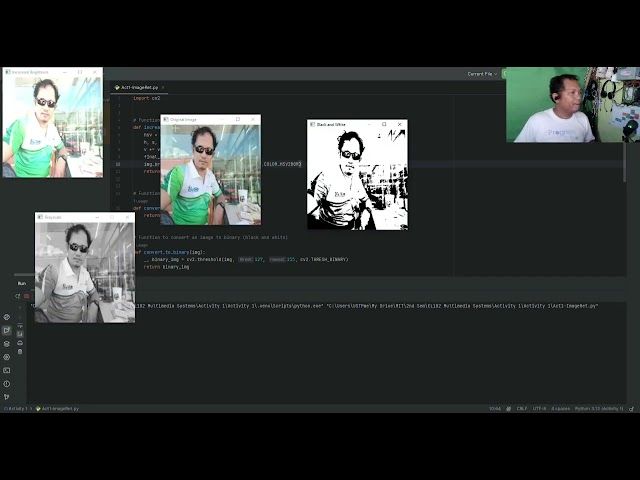
Task: Click the 'return binary_img' line
Action: (x=166, y=267)
